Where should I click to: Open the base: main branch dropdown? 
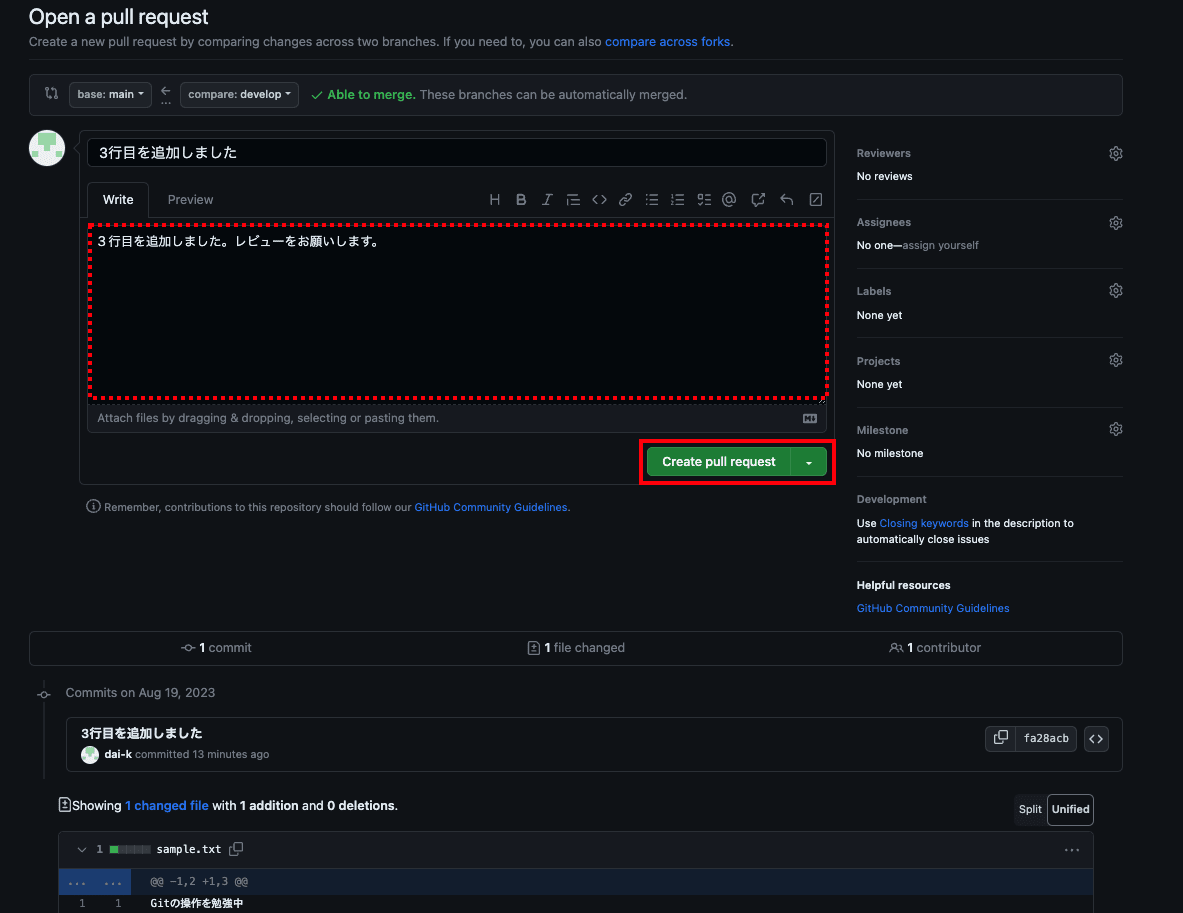tap(110, 94)
